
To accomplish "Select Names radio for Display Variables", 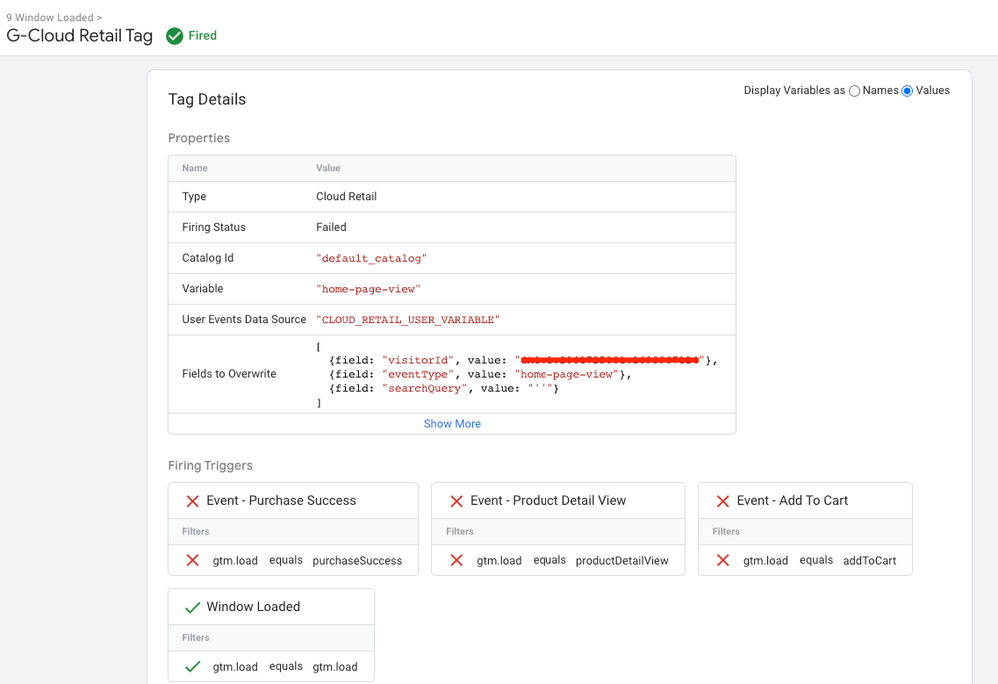I will 854,91.
